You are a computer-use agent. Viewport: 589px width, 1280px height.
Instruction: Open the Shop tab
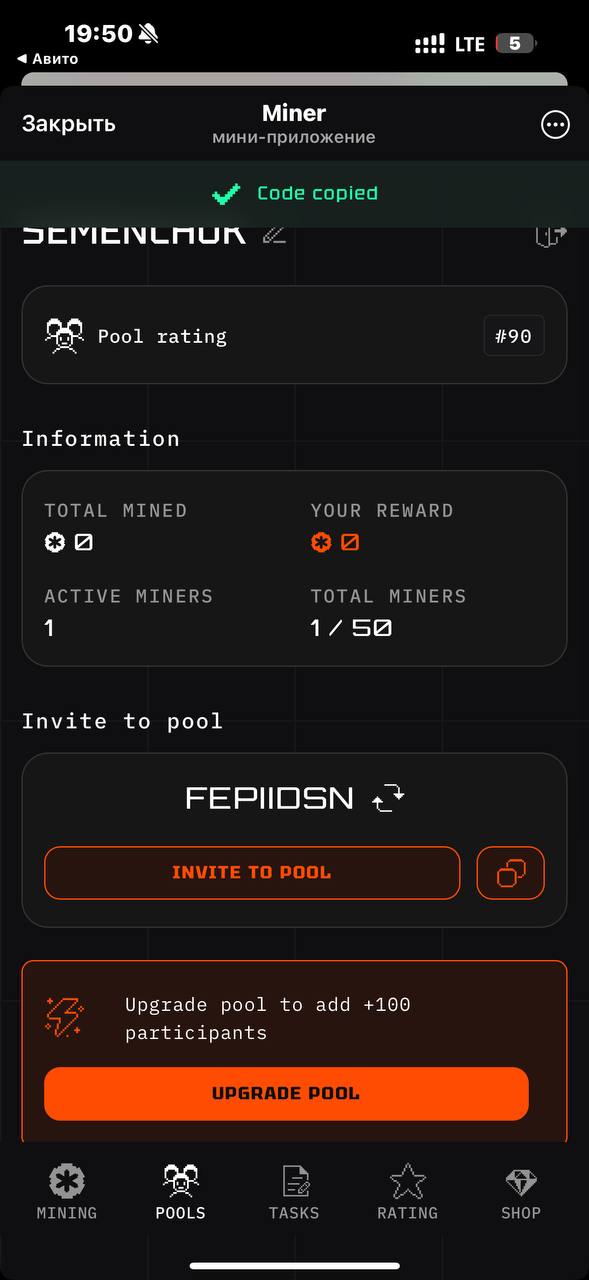tap(521, 1192)
